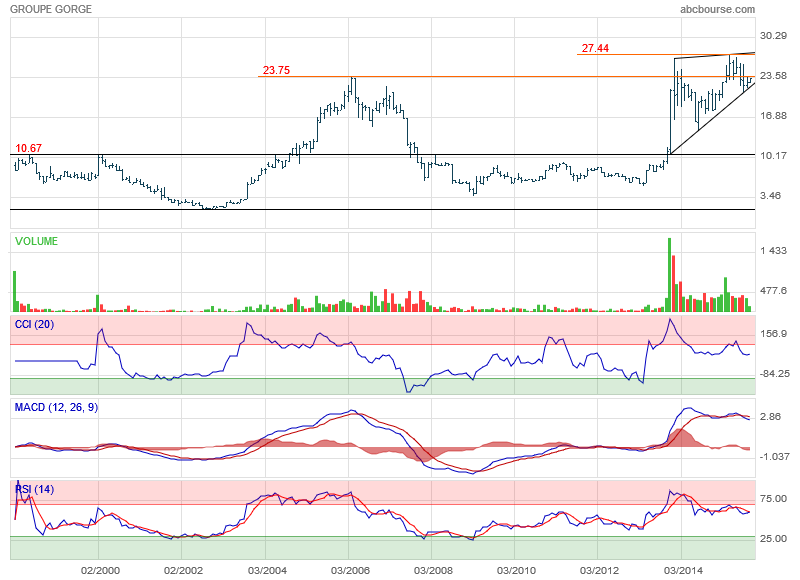Click the 03/2010 date axis label
The width and height of the screenshot is (800, 580).
pyautogui.click(x=516, y=571)
